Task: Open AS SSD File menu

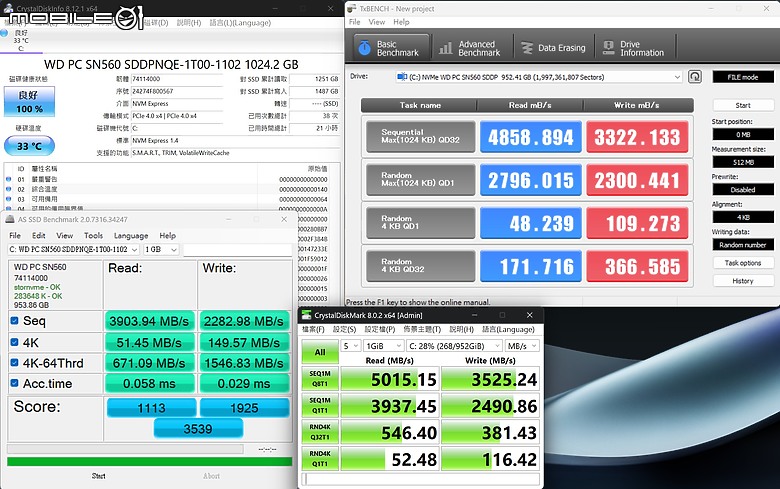Action: coord(15,235)
